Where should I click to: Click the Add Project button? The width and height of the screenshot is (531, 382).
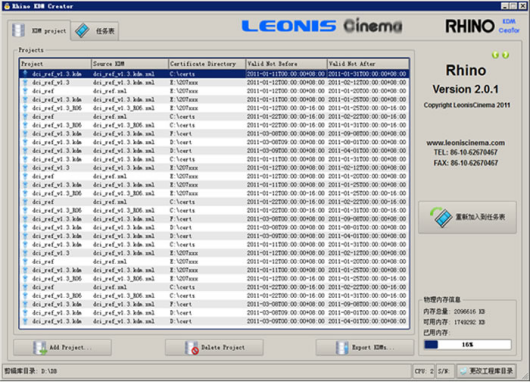[x=63, y=347]
